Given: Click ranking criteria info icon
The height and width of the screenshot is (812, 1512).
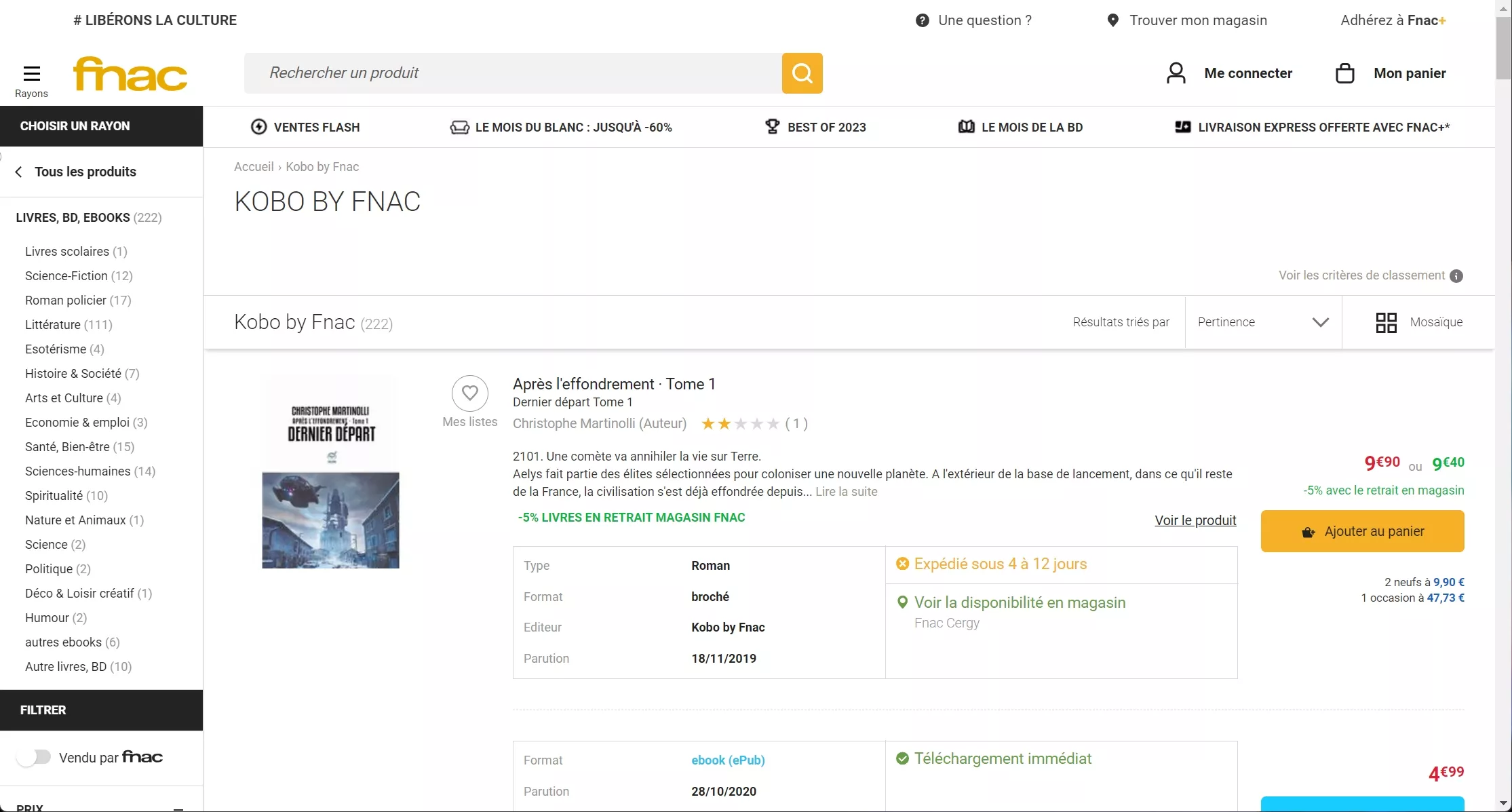Looking at the screenshot, I should (1456, 276).
